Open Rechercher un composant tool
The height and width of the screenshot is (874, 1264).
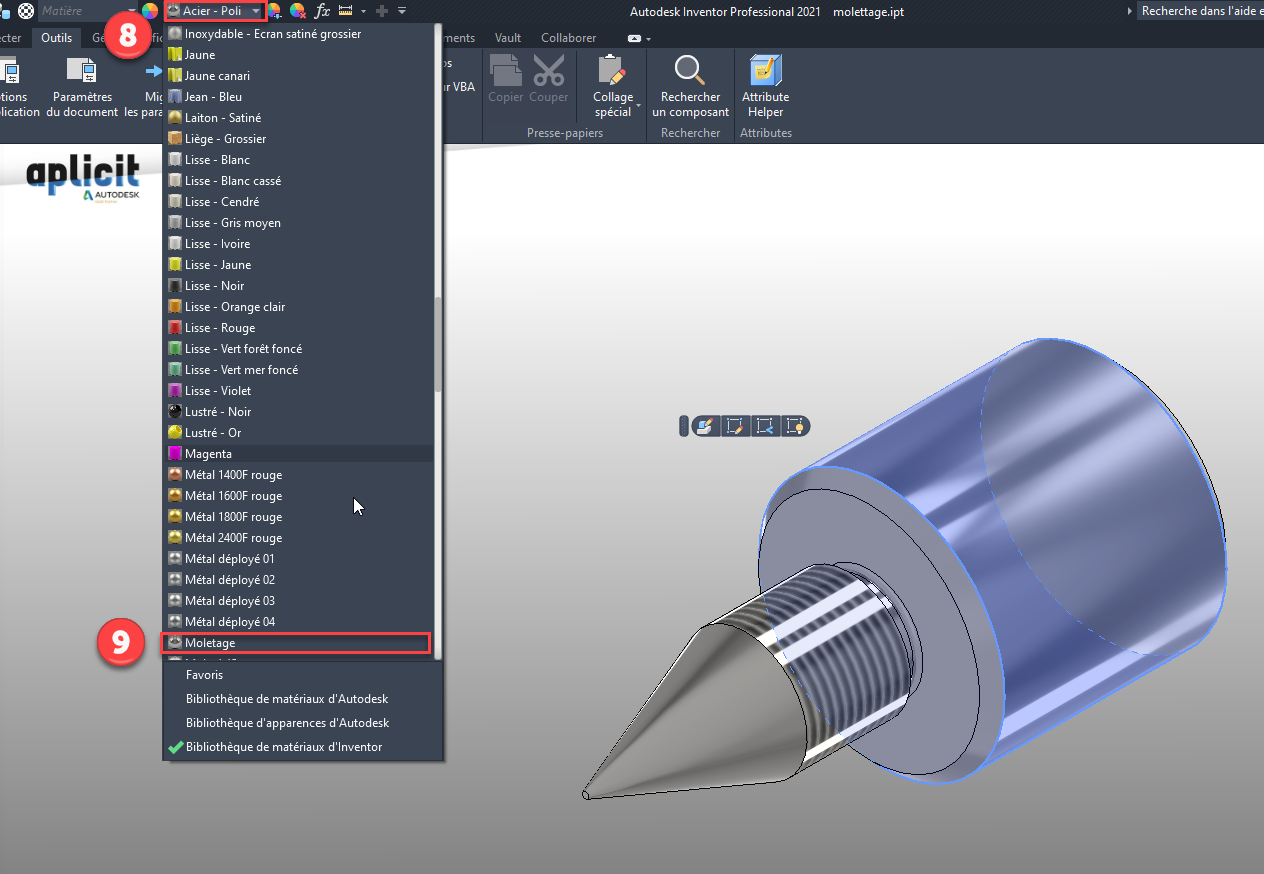point(690,86)
